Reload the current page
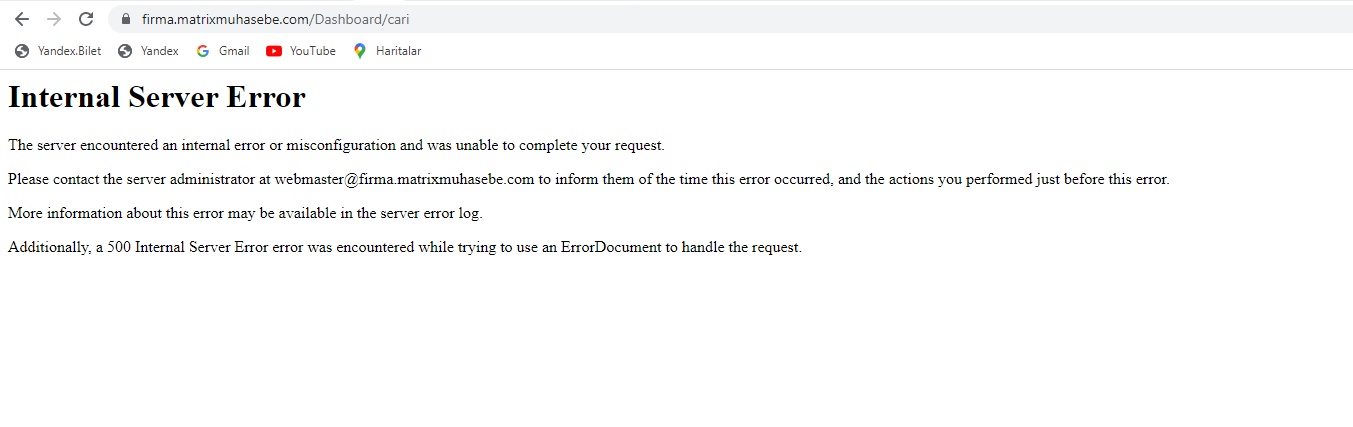Screen dimensions: 1353x427 86,19
